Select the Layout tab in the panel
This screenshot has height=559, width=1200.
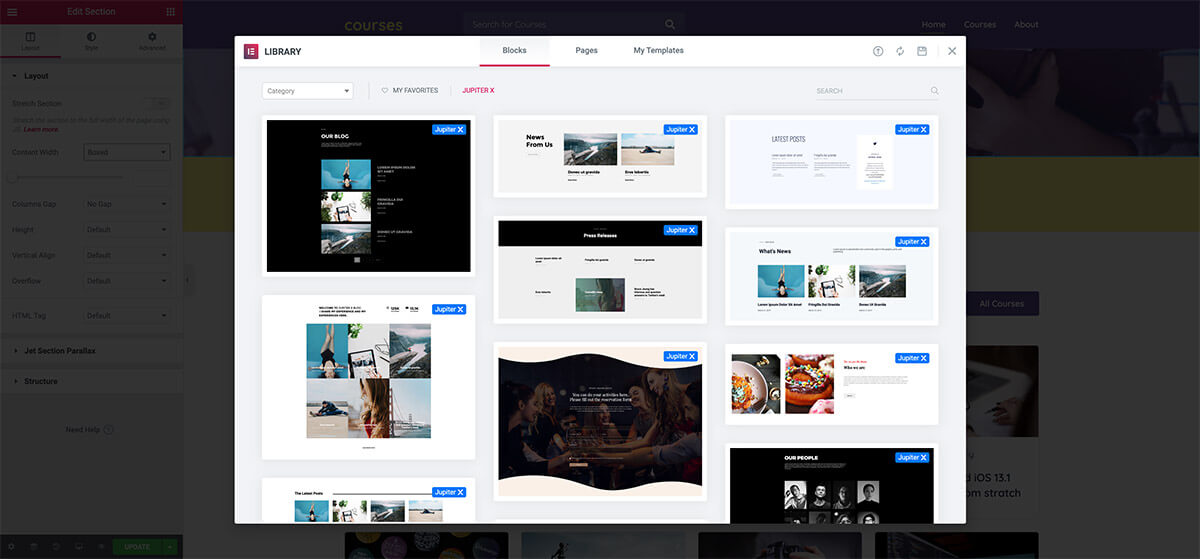[30, 42]
